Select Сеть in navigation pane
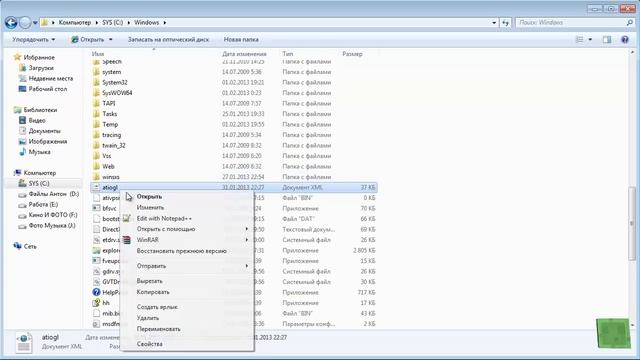Image resolution: width=640 pixels, height=360 pixels. [25, 247]
